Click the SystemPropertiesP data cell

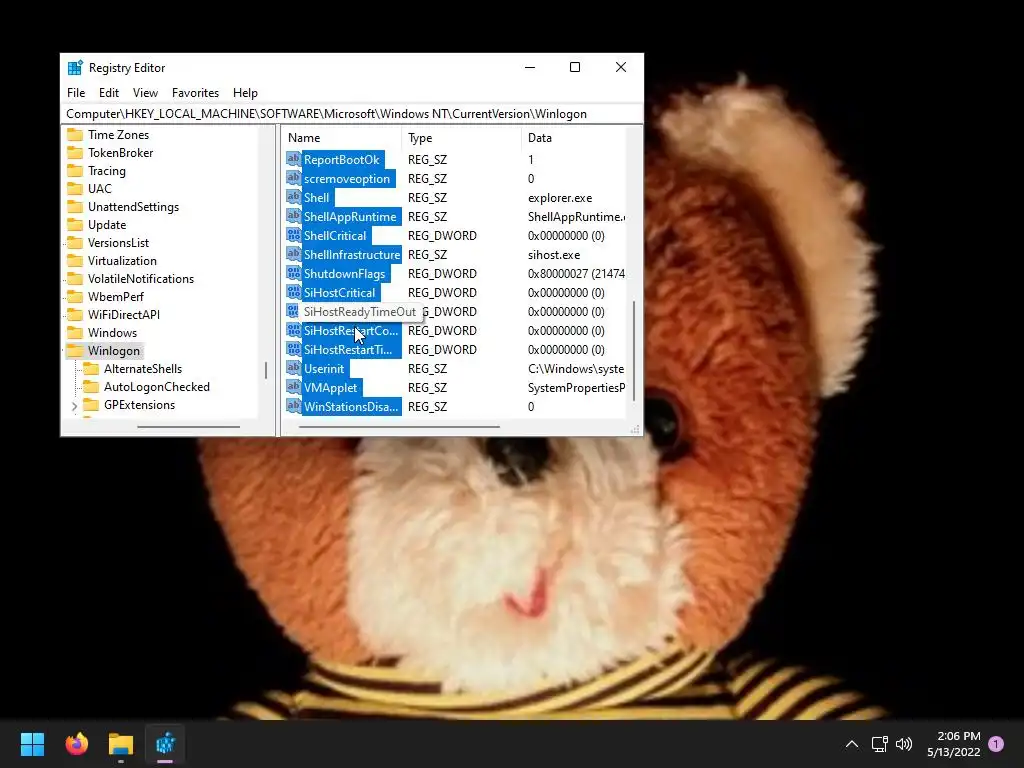576,387
